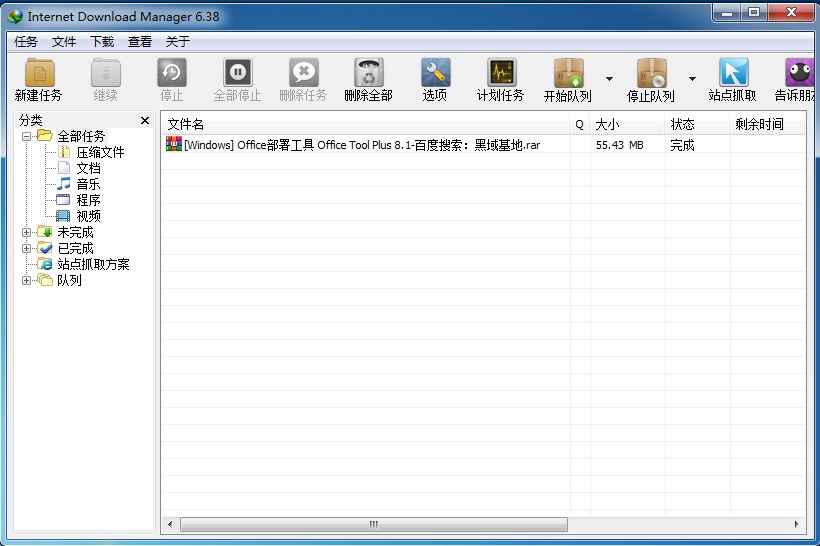Sort by the 剩余时间 column header
820x546 pixels.
(x=767, y=124)
